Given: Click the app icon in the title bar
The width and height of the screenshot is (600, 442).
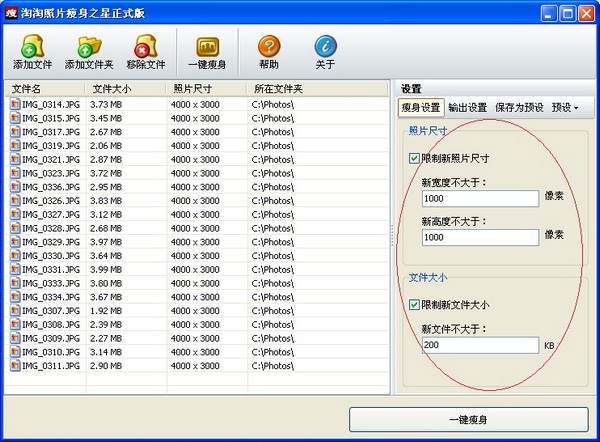Looking at the screenshot, I should [x=12, y=13].
